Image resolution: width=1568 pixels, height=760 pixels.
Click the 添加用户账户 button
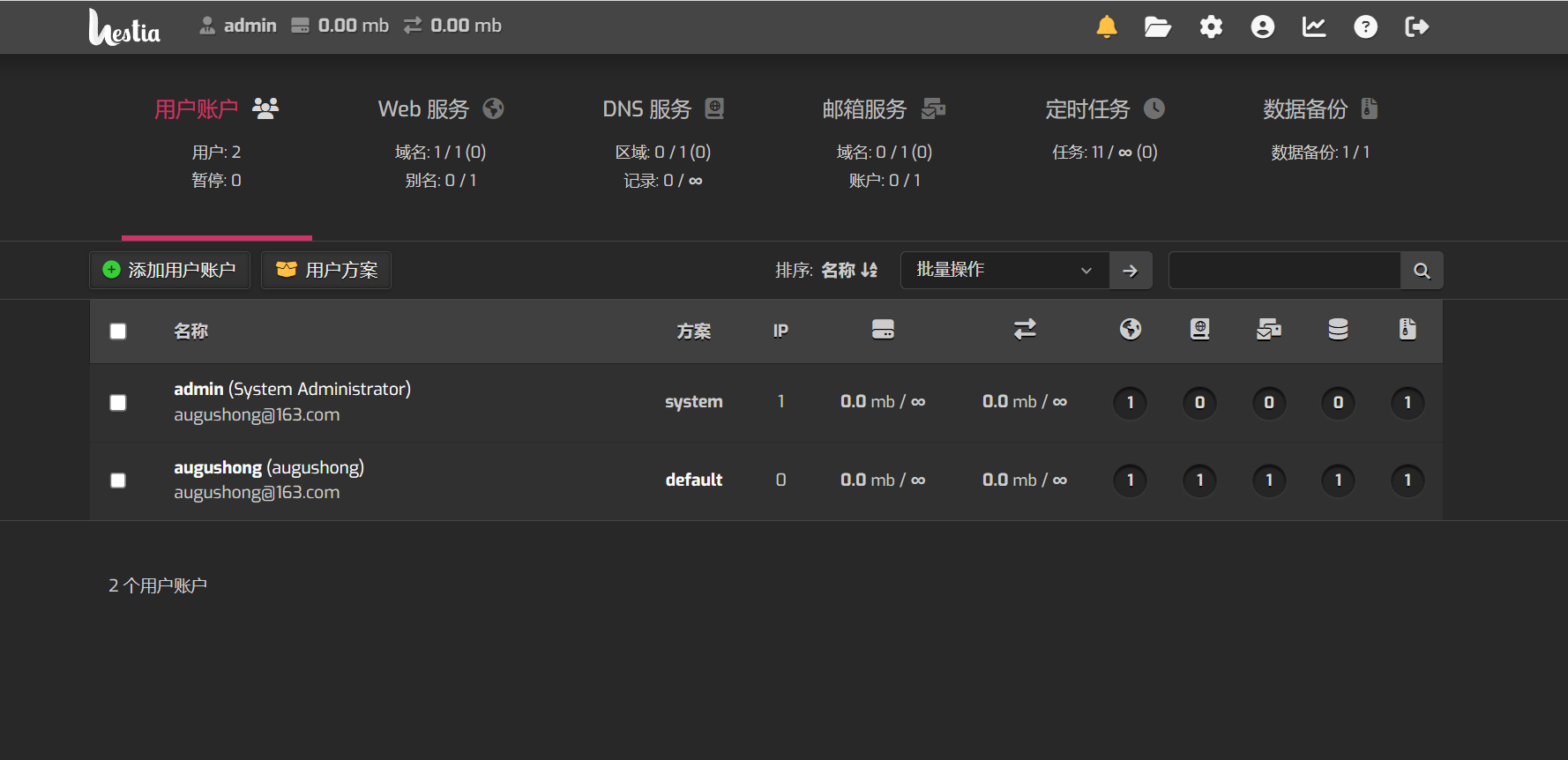tap(169, 271)
